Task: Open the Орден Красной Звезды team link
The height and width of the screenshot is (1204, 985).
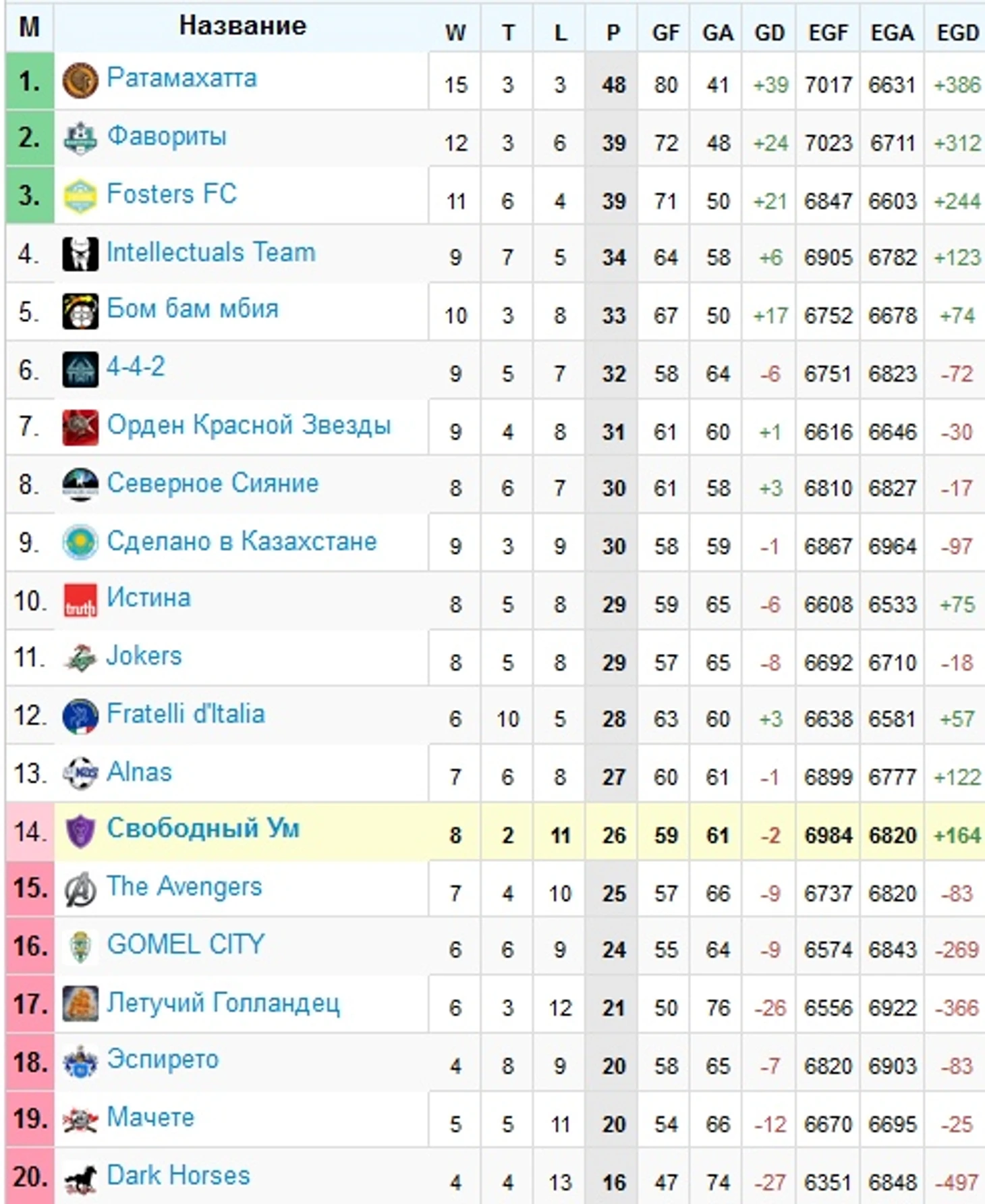Action: (249, 426)
